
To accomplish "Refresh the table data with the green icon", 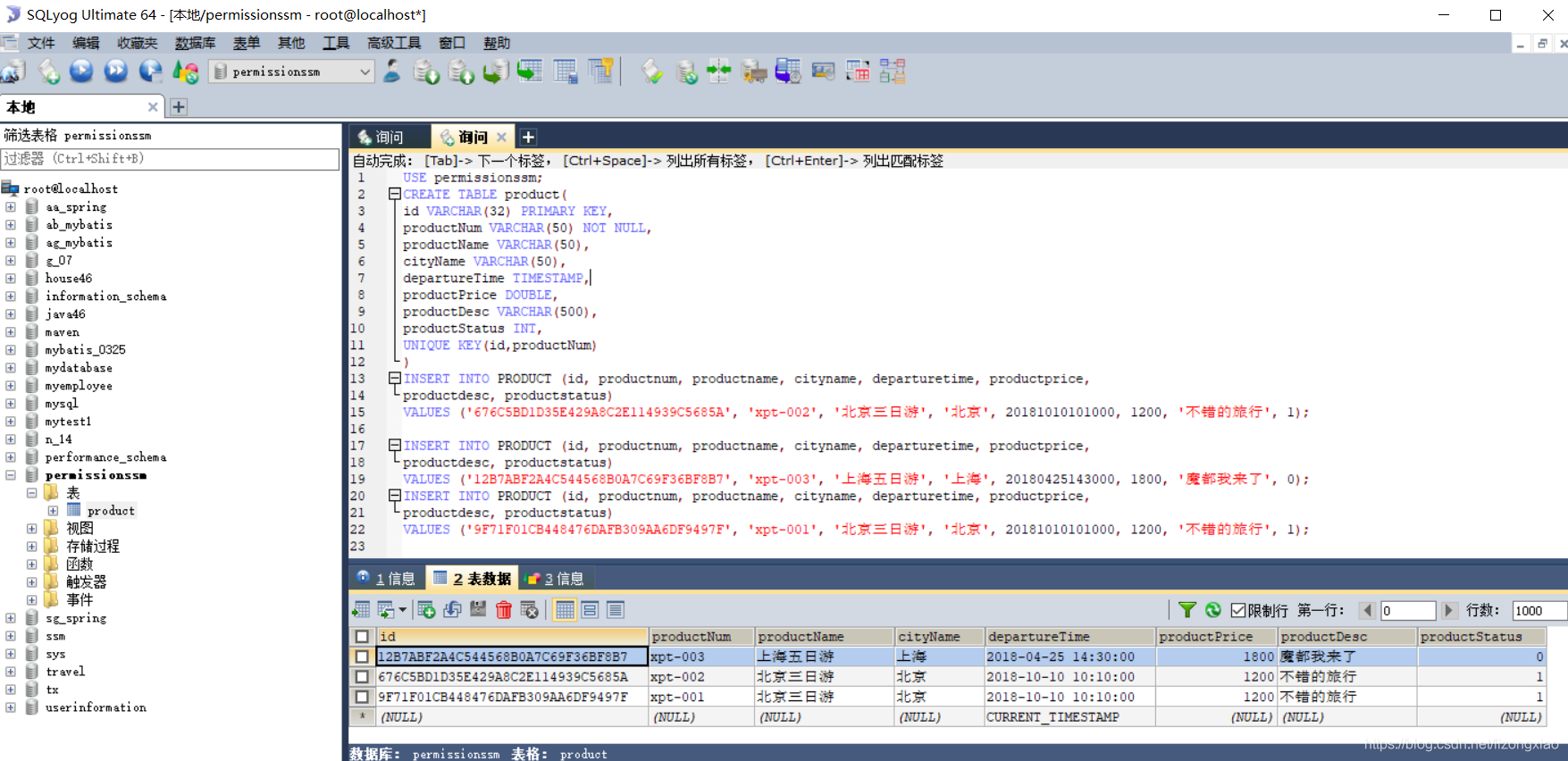I will (x=1213, y=610).
